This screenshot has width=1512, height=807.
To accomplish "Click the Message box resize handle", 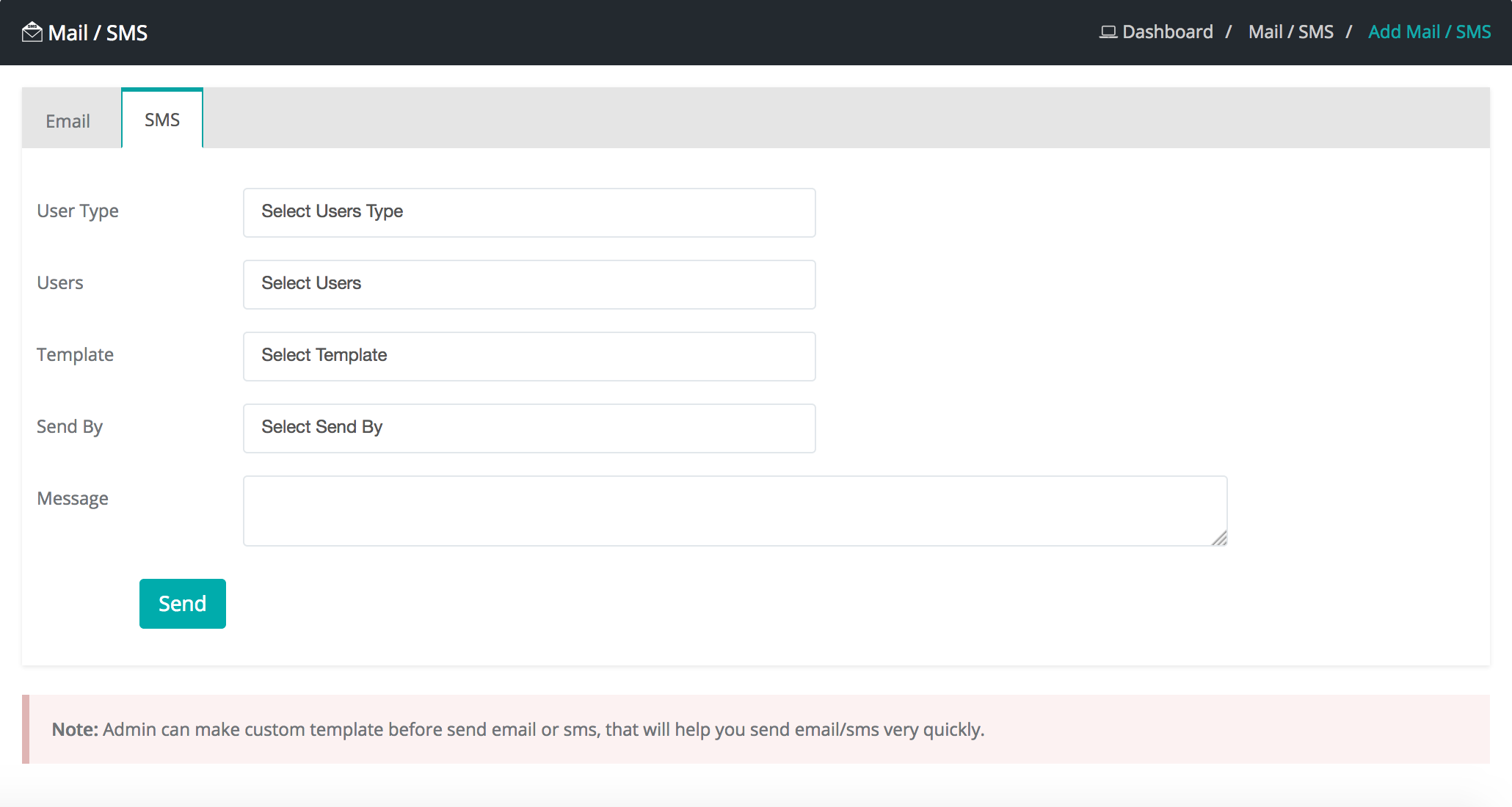I will click(1219, 538).
